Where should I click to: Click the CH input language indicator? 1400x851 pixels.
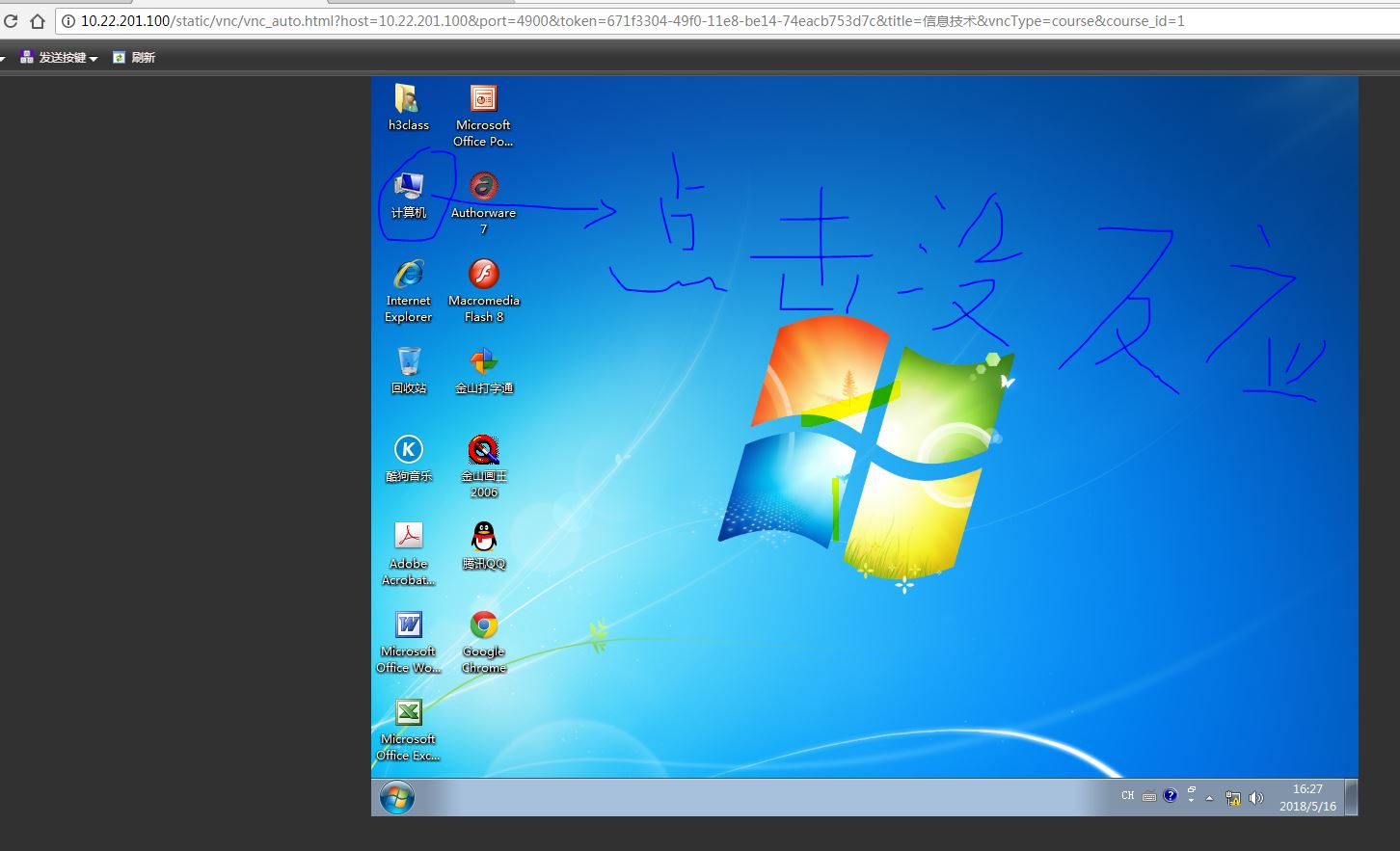tap(1128, 796)
